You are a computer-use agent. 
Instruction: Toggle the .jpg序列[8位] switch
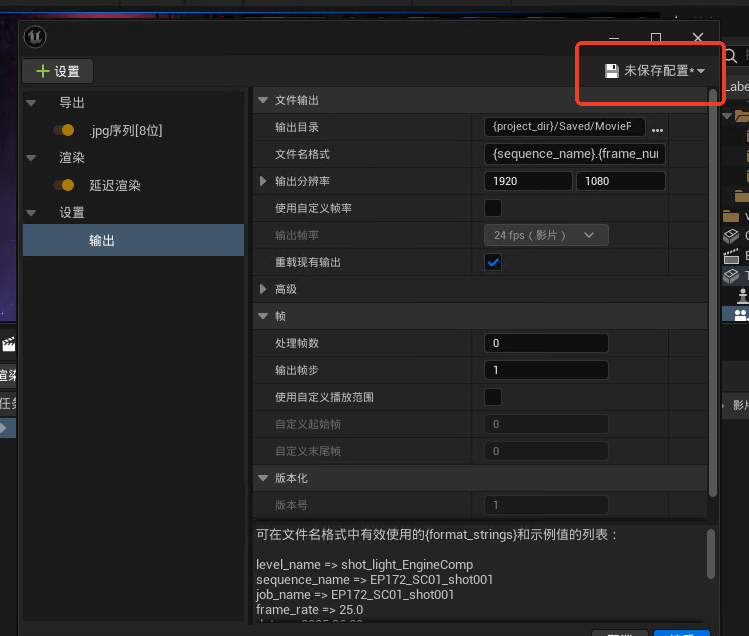point(64,130)
